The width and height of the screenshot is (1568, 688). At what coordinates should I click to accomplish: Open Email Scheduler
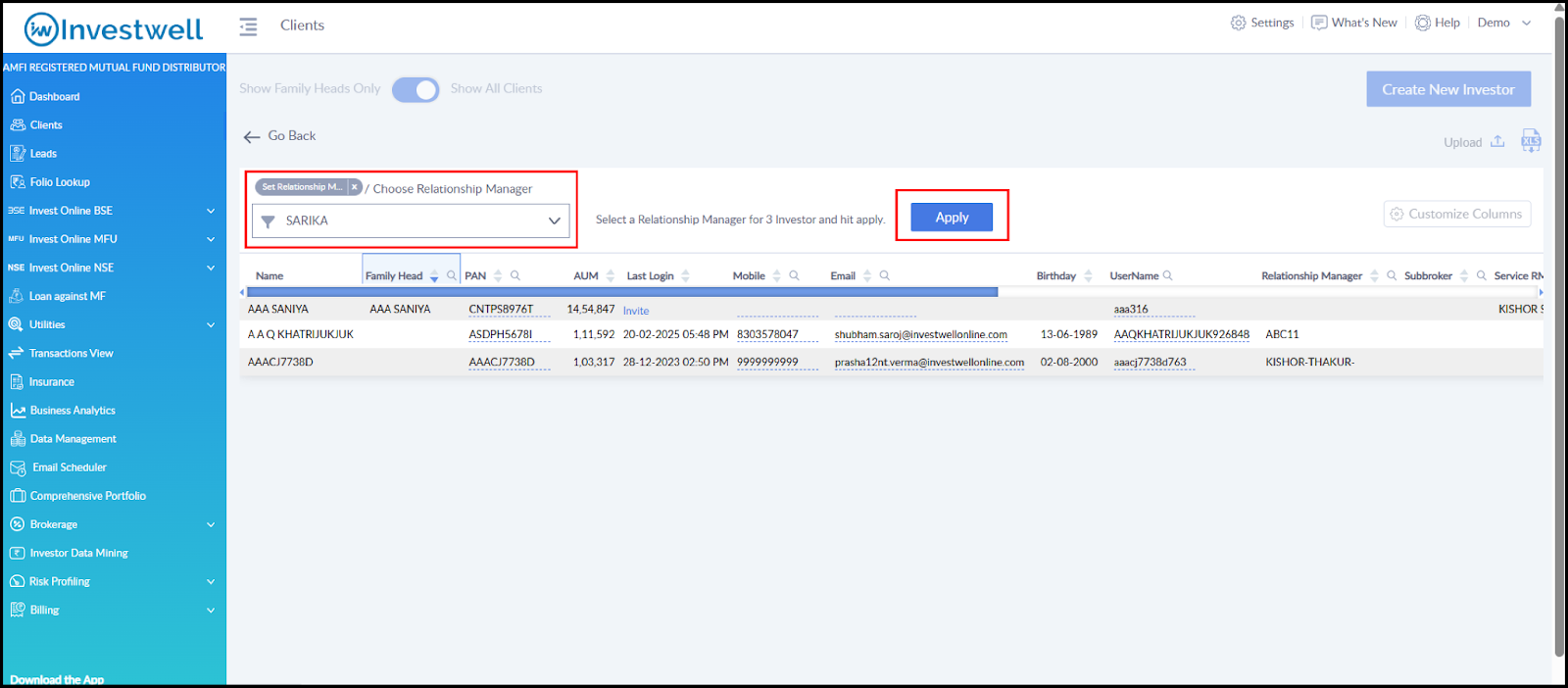pos(59,467)
